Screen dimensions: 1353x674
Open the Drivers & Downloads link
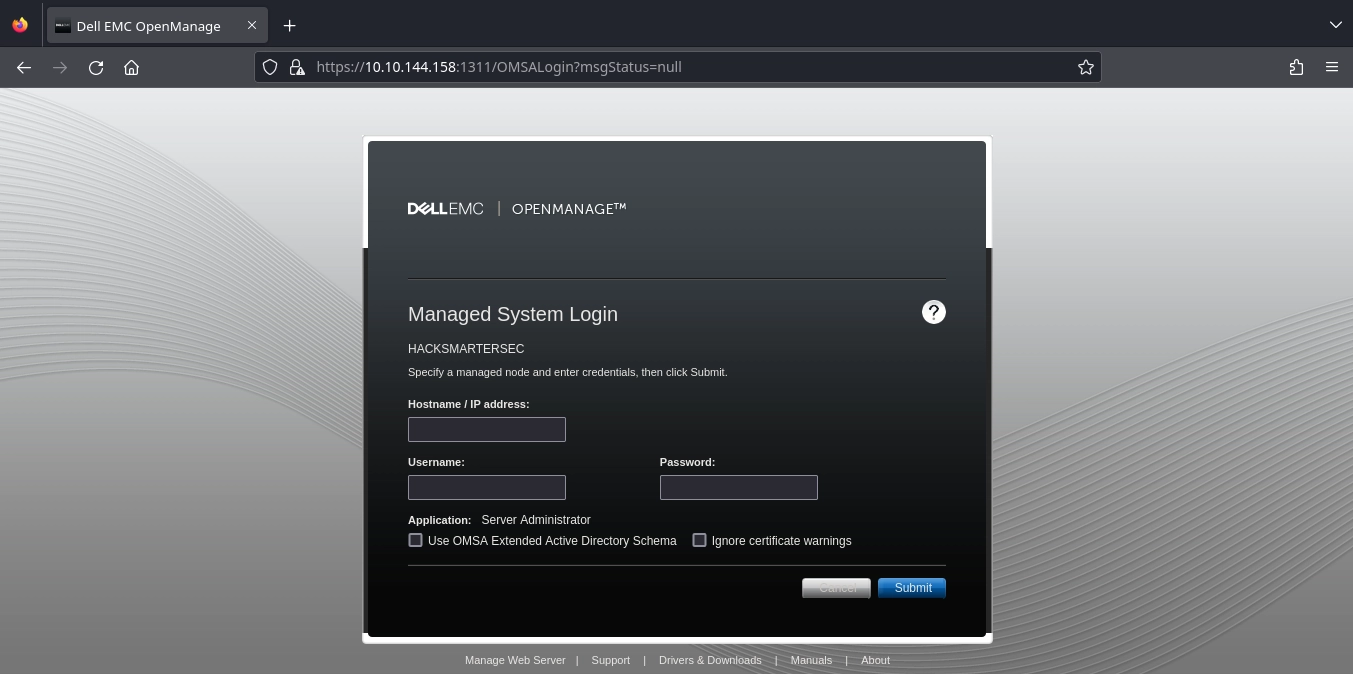[x=710, y=660]
